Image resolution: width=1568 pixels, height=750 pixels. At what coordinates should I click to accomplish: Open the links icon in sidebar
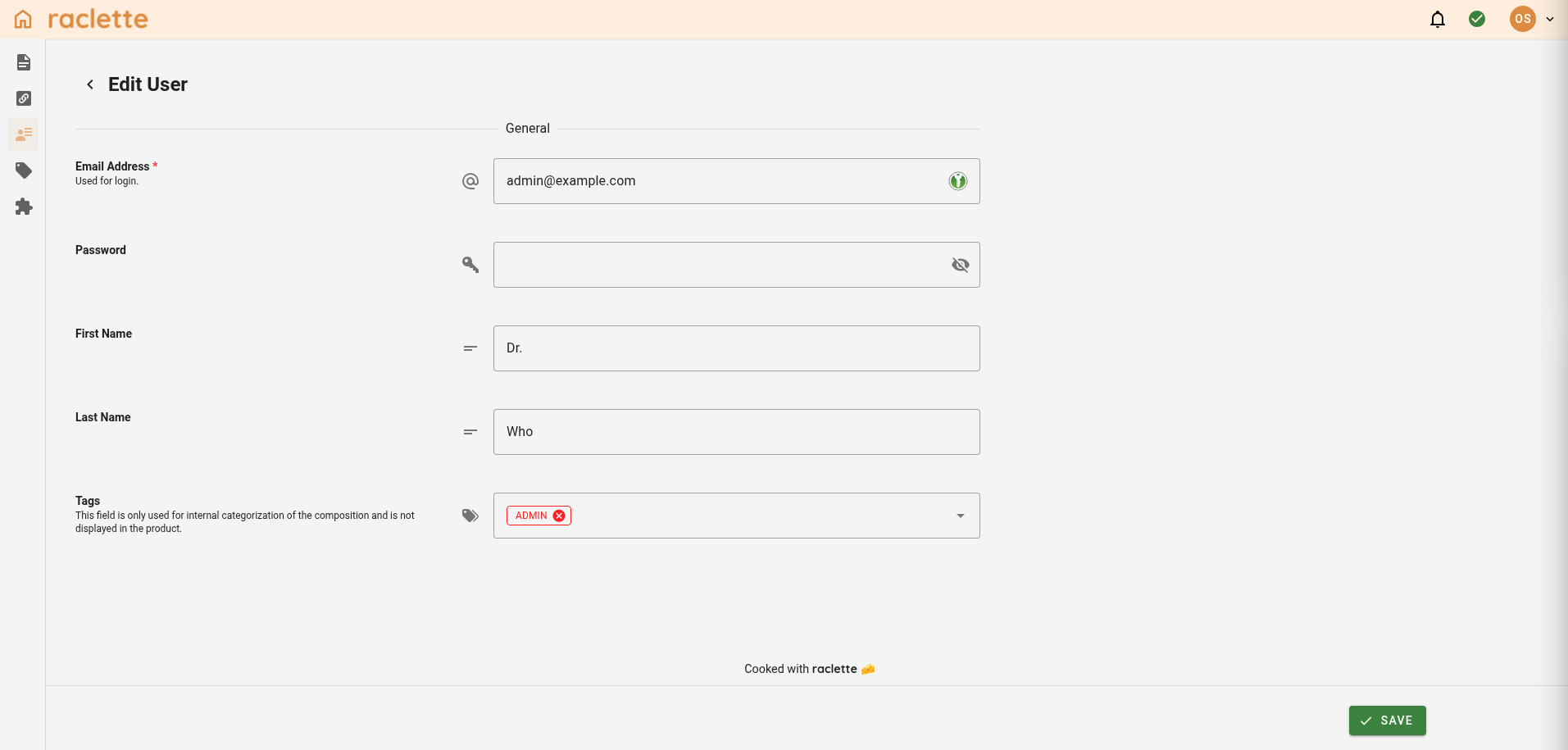(24, 98)
